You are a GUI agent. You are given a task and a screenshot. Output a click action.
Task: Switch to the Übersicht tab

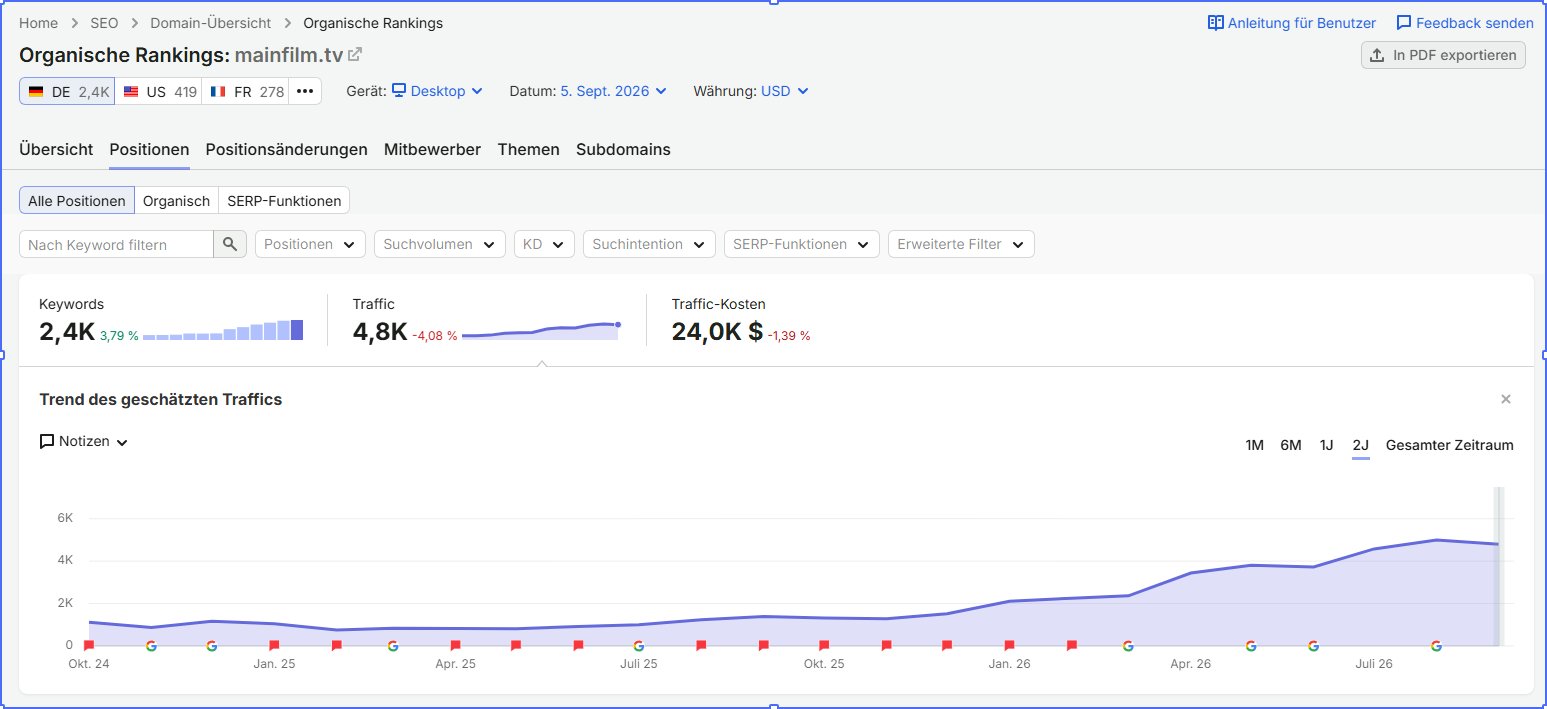56,149
